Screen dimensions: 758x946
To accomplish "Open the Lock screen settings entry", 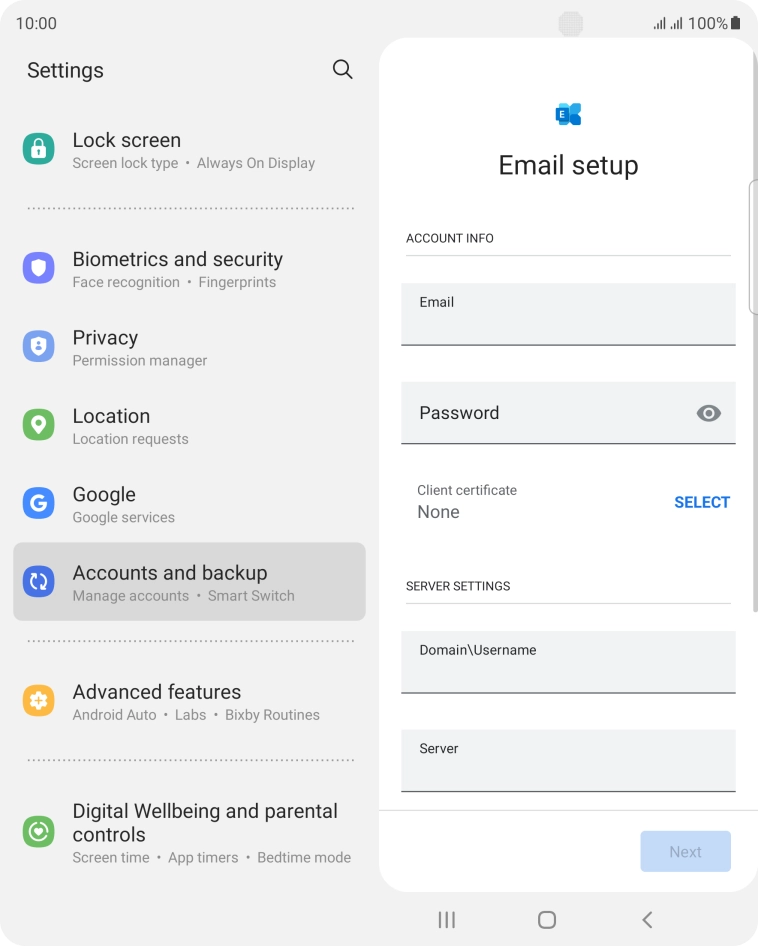I will tap(190, 150).
